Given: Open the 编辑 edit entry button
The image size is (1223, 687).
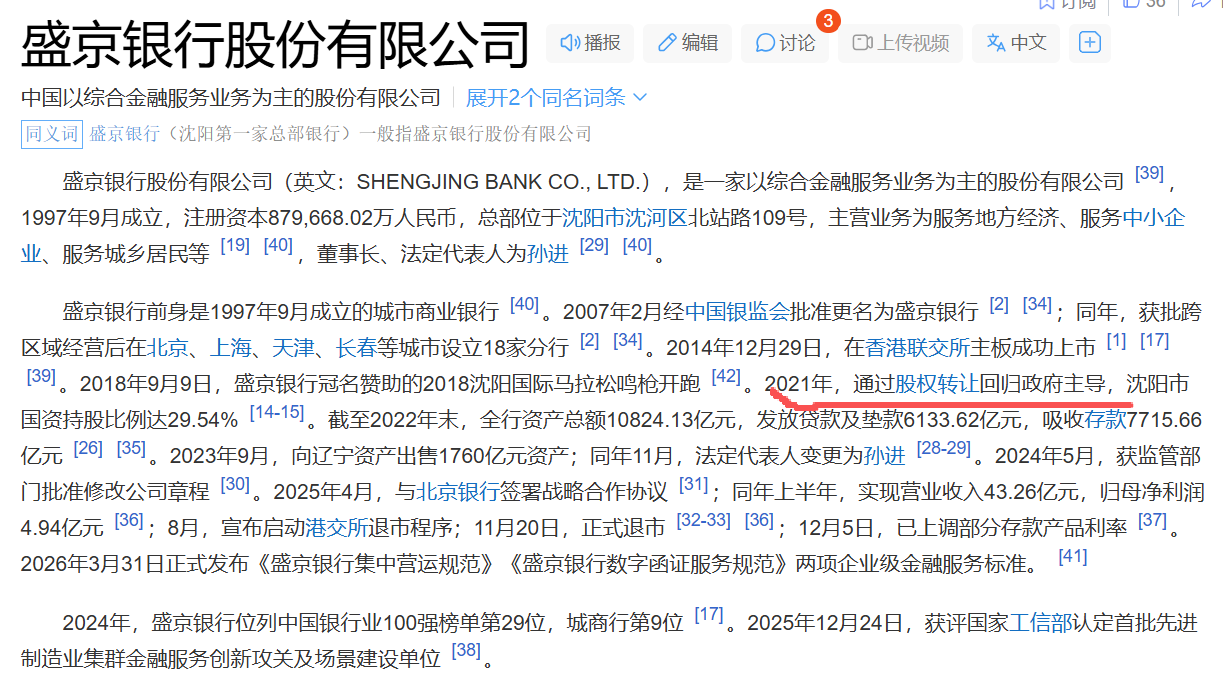Looking at the screenshot, I should [687, 43].
